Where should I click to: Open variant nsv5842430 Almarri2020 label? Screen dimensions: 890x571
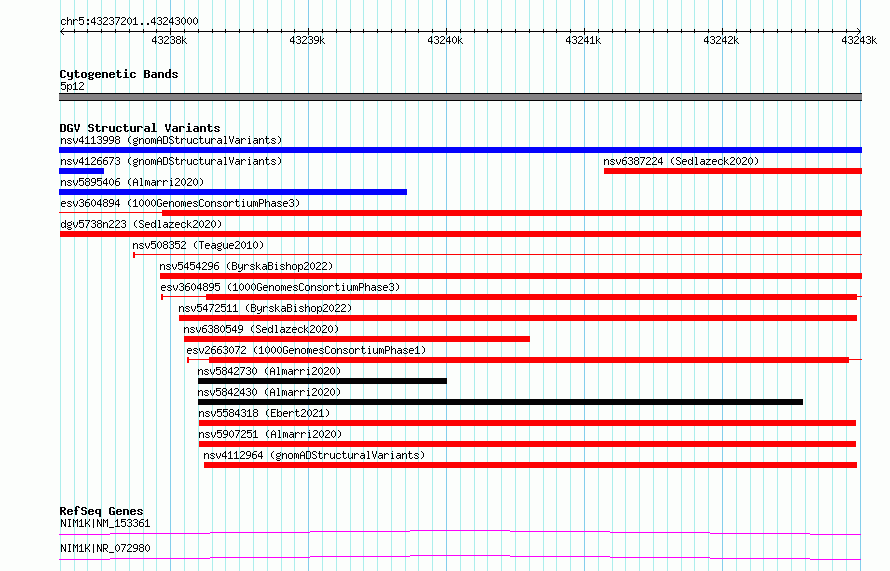point(269,392)
